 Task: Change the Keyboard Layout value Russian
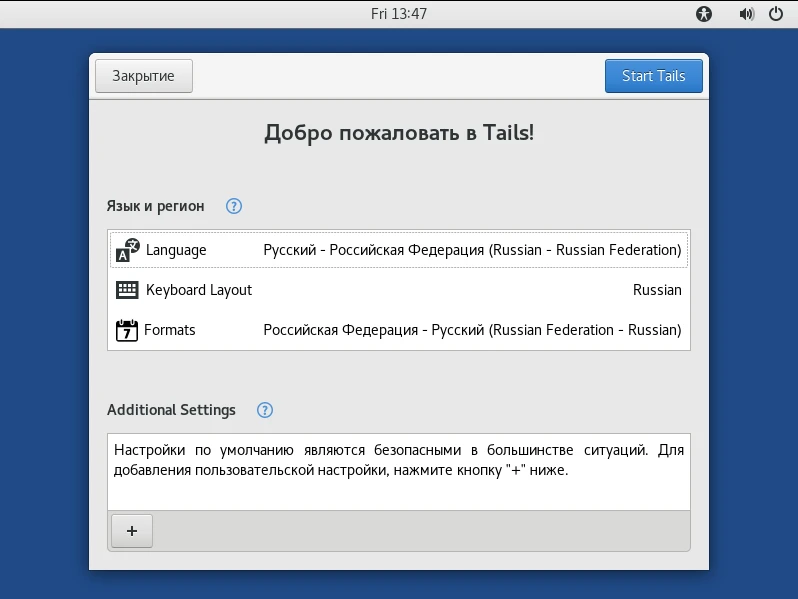click(x=657, y=290)
